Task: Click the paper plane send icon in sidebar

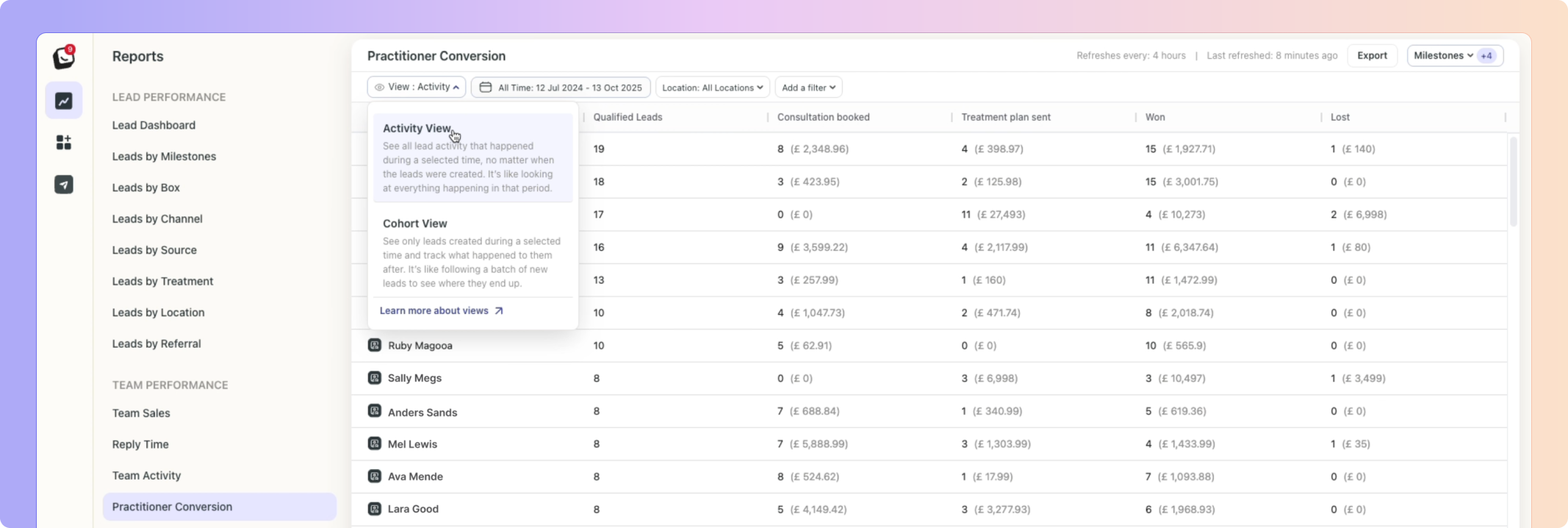Action: point(64,185)
